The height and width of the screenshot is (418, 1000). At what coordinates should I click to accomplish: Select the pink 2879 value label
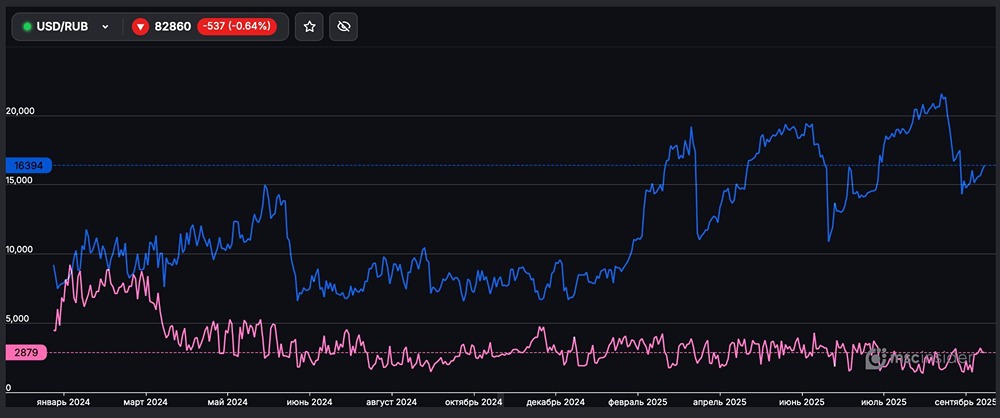[x=26, y=353]
